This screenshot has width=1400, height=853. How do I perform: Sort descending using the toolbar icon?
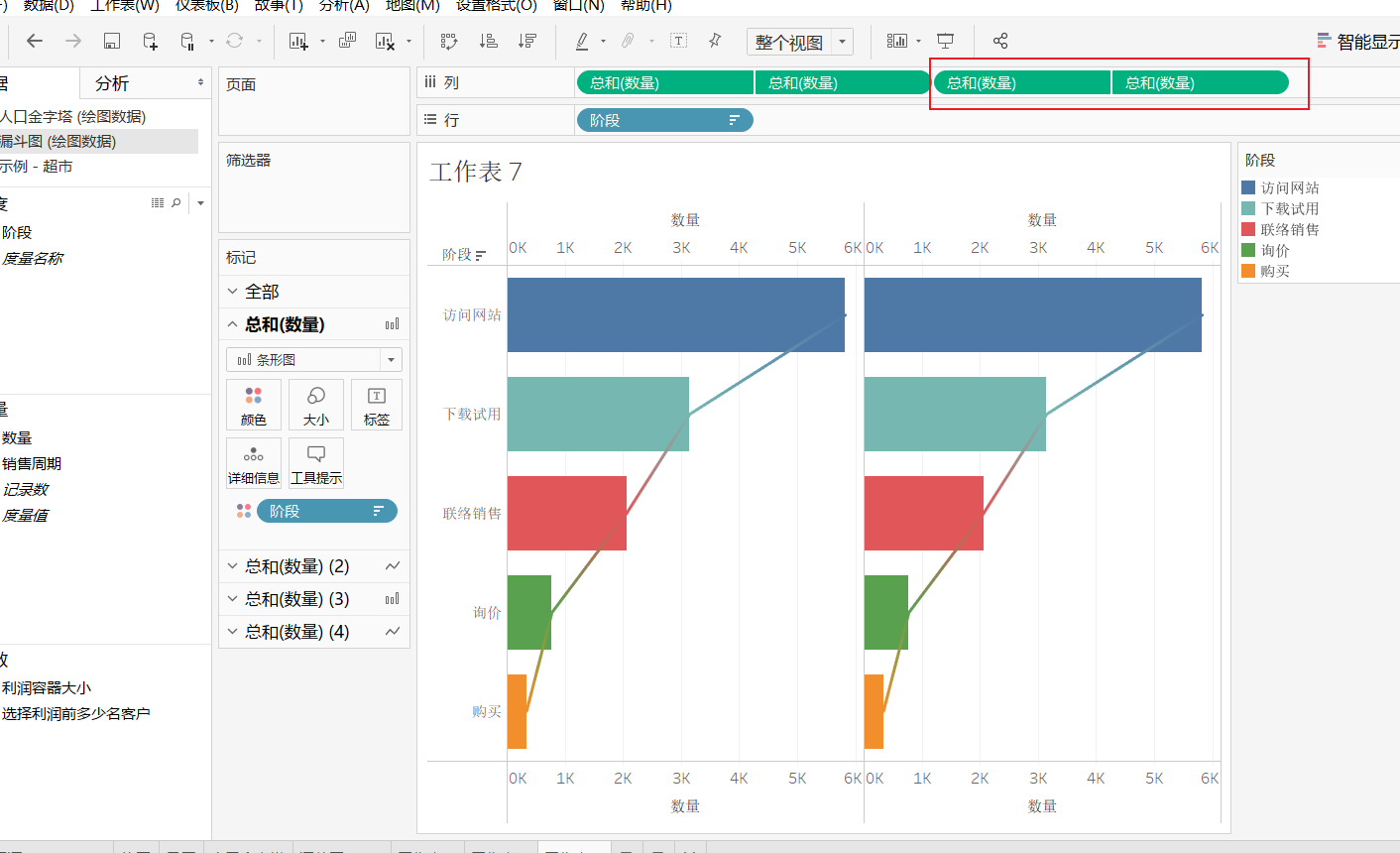point(526,41)
